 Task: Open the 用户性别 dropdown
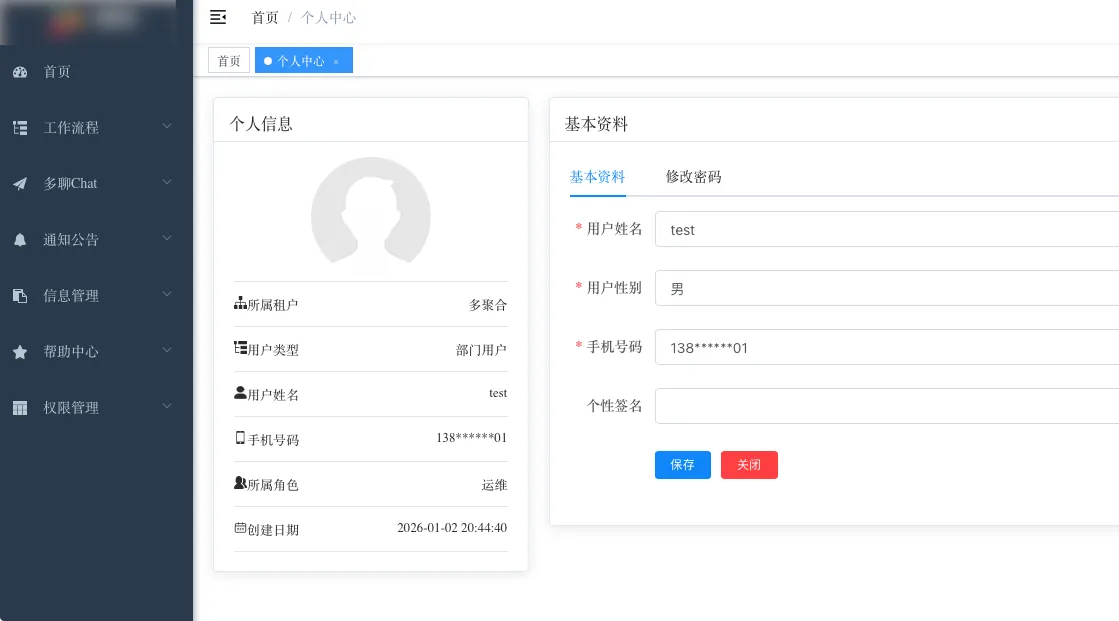coord(886,289)
